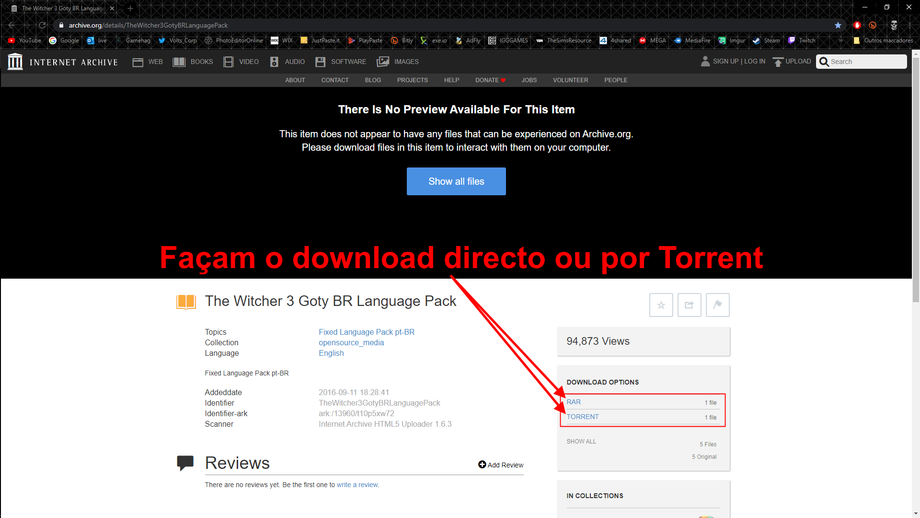920x518 pixels.
Task: Click the upload arrow icon
Action: [x=779, y=61]
